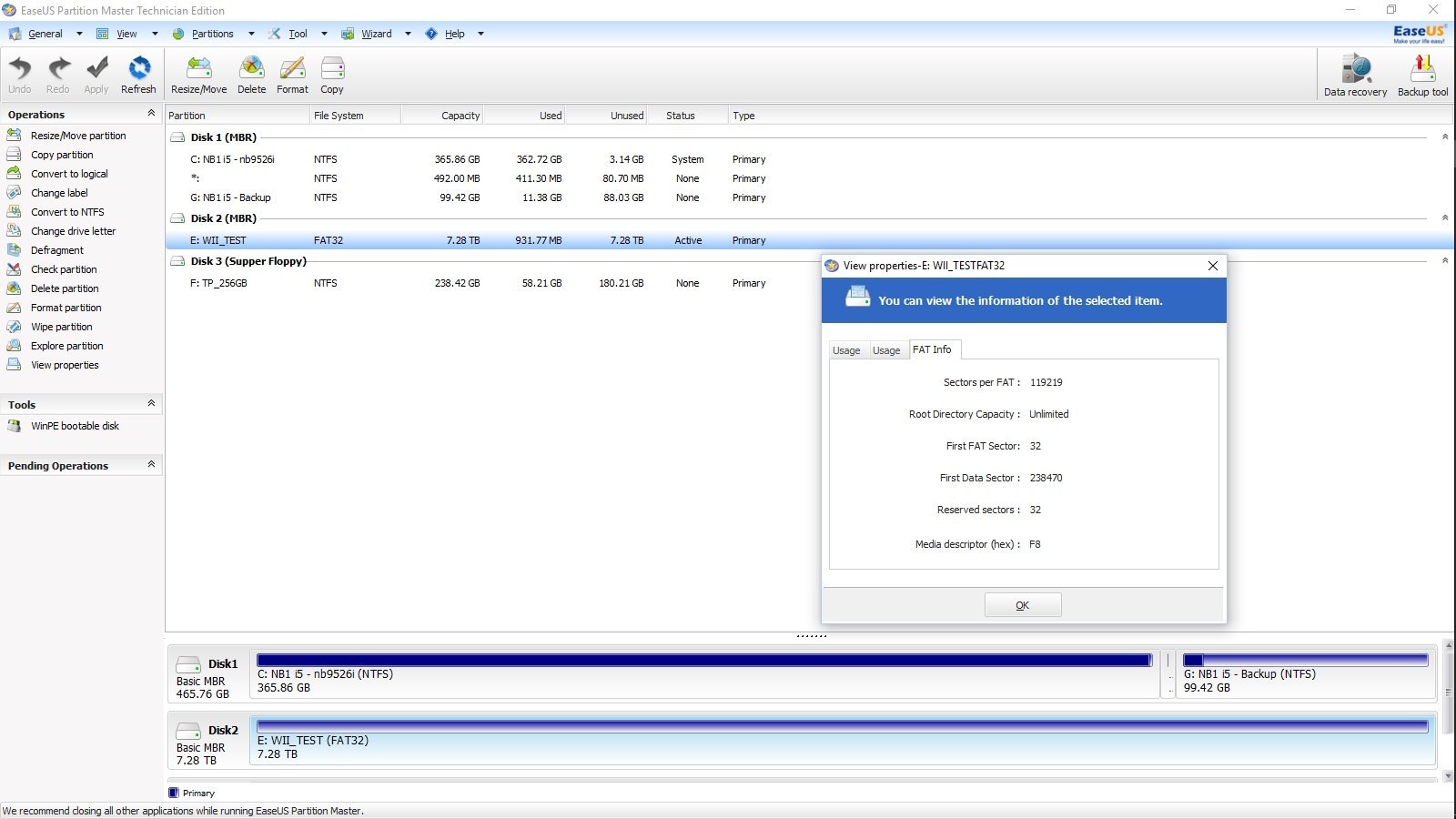Open the Partitions menu

click(213, 34)
